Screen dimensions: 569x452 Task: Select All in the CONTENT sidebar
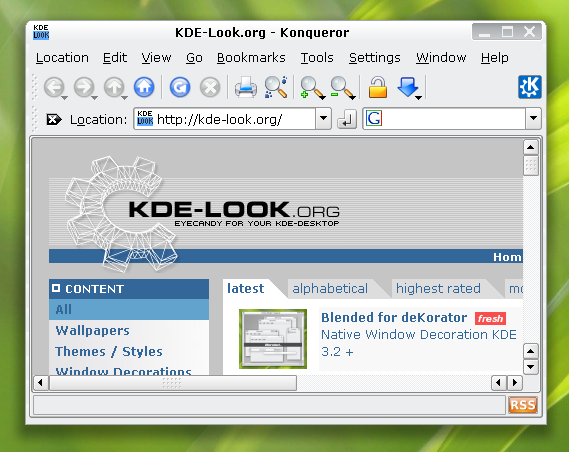[x=129, y=309]
